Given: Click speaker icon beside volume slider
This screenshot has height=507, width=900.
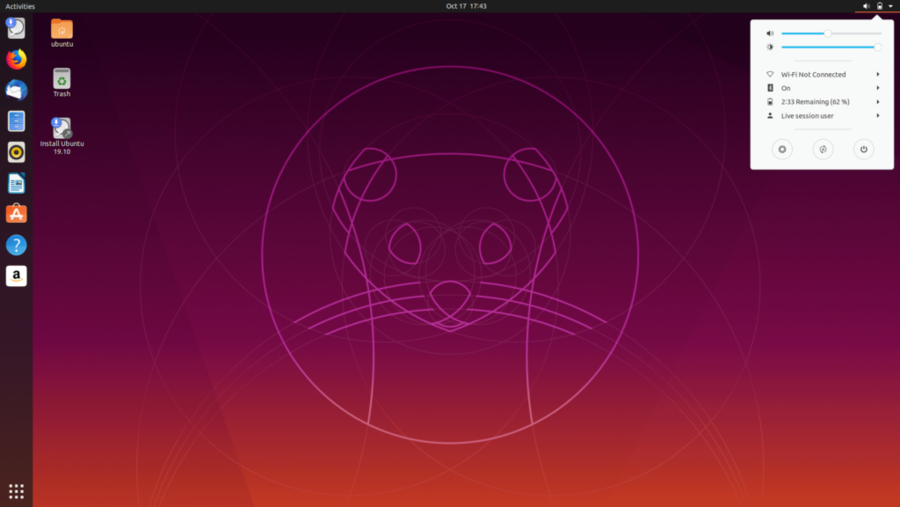Looking at the screenshot, I should pyautogui.click(x=770, y=33).
